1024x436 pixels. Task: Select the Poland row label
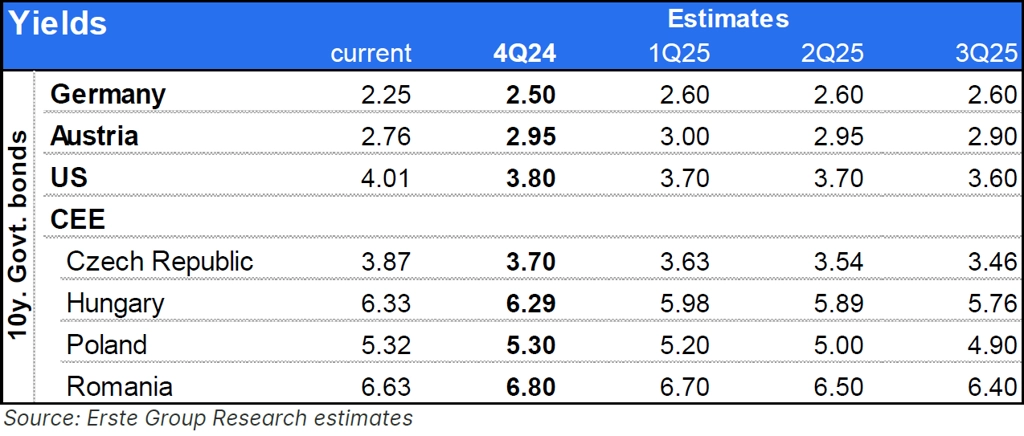tap(106, 345)
